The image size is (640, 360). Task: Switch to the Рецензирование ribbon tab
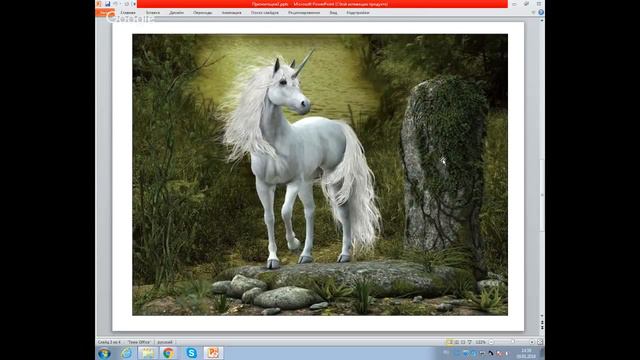pos(304,13)
